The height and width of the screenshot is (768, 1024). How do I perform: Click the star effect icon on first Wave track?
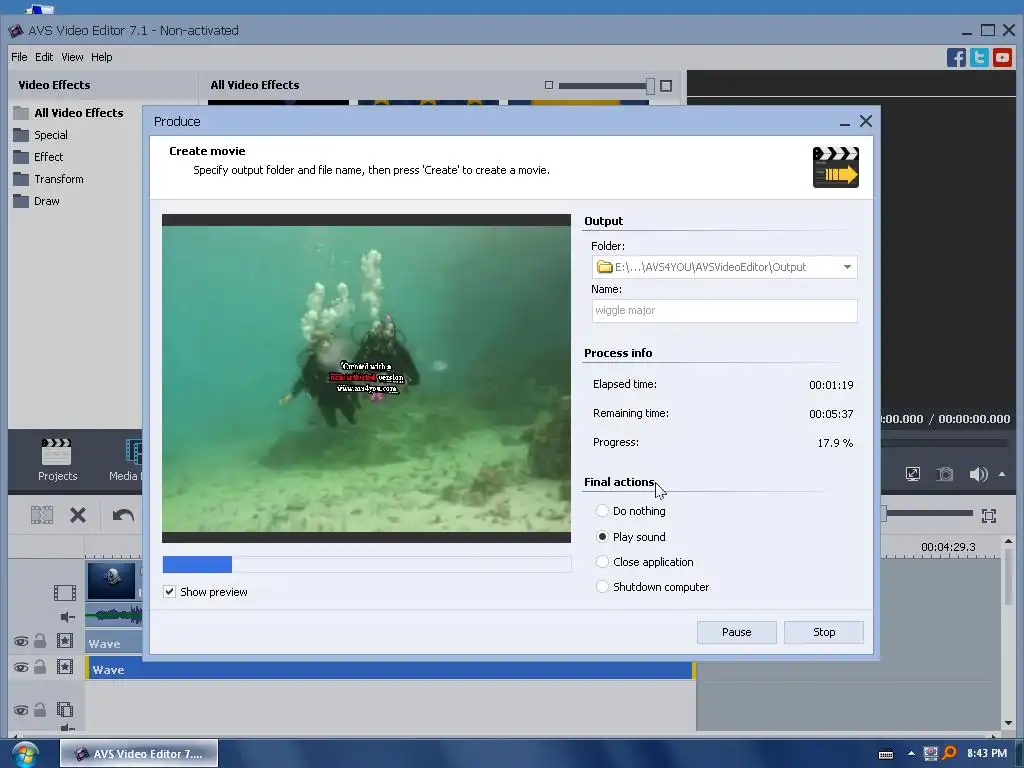(x=65, y=641)
